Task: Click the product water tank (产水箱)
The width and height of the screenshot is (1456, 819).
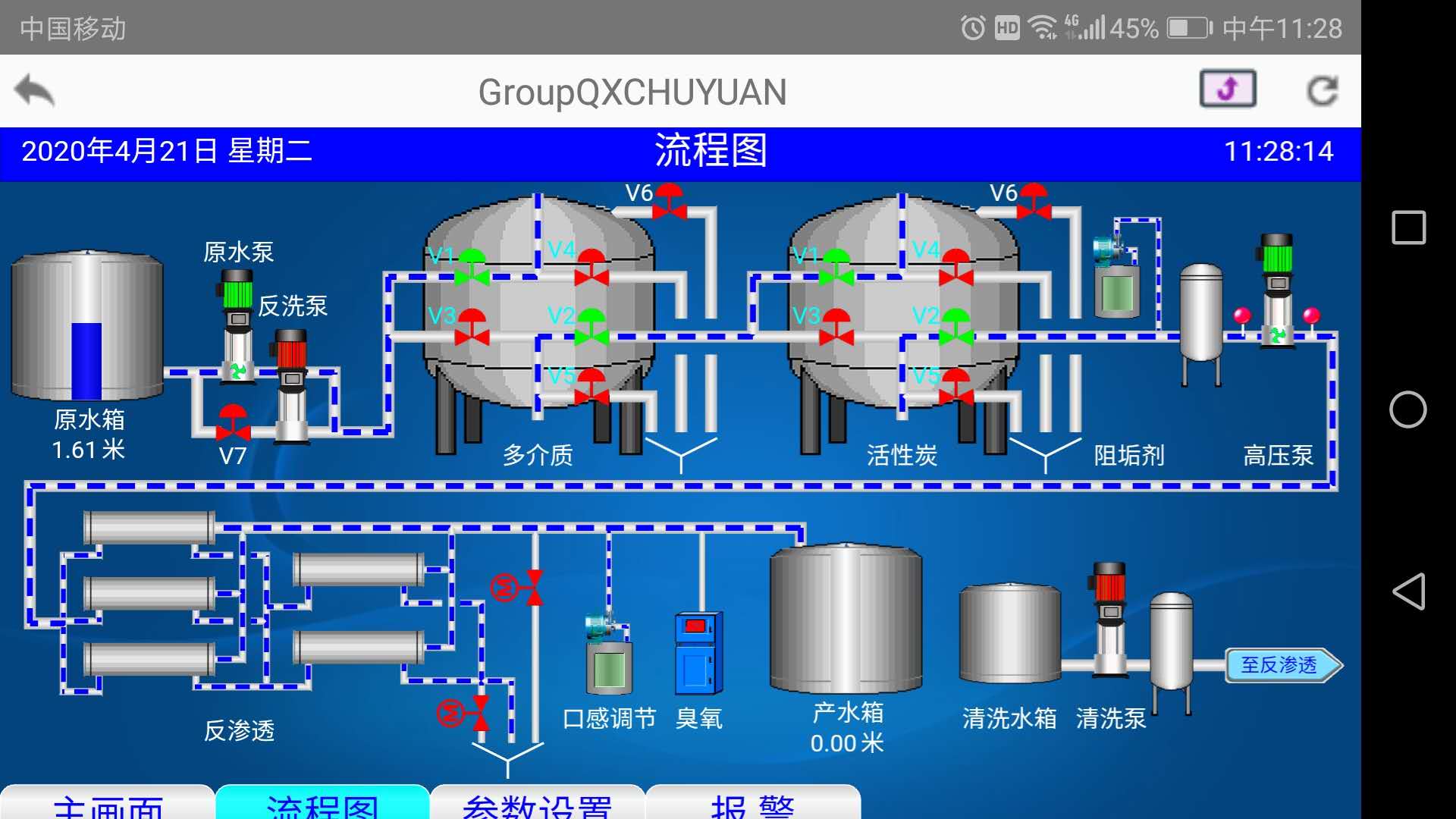Action: pos(846,618)
